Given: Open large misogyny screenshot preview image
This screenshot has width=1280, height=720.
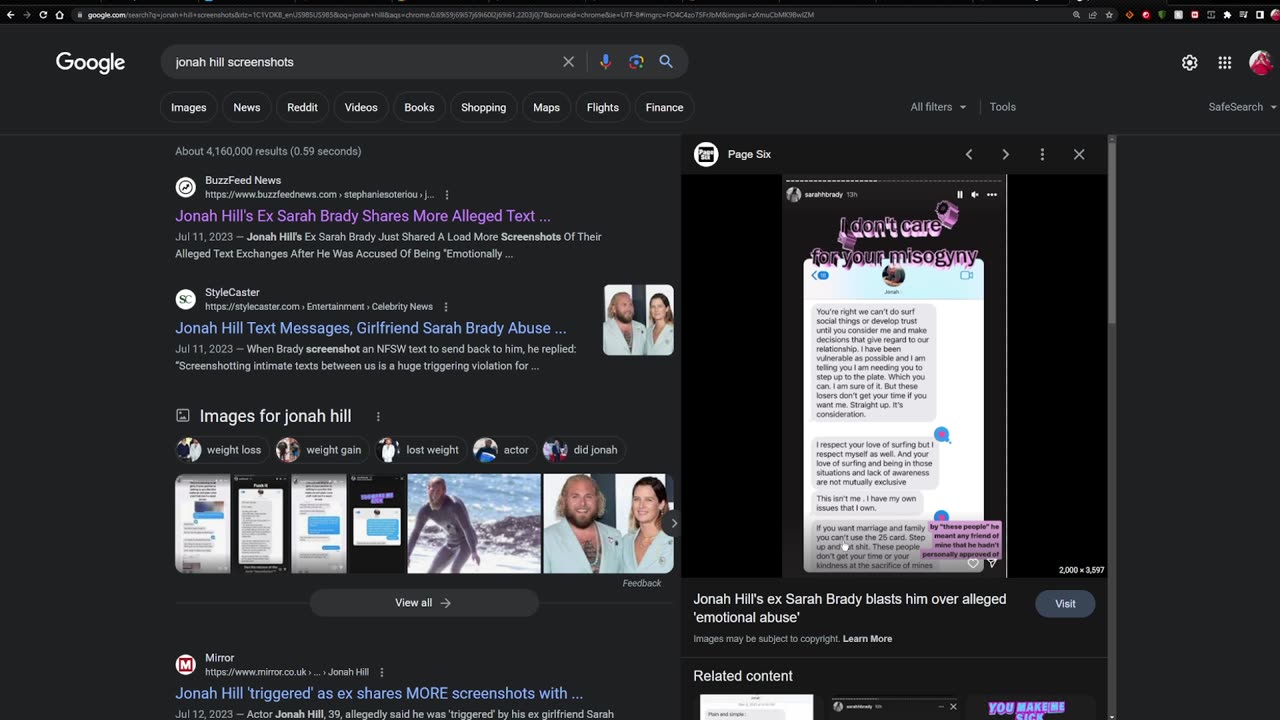Looking at the screenshot, I should [x=894, y=376].
